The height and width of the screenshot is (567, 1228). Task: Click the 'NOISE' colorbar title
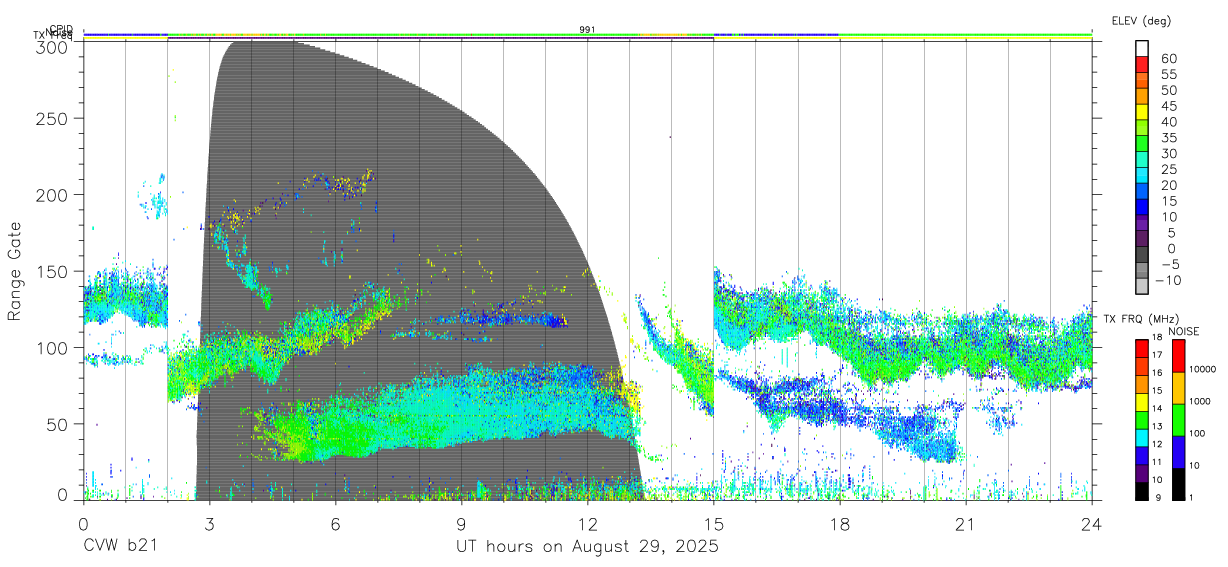[x=1183, y=331]
